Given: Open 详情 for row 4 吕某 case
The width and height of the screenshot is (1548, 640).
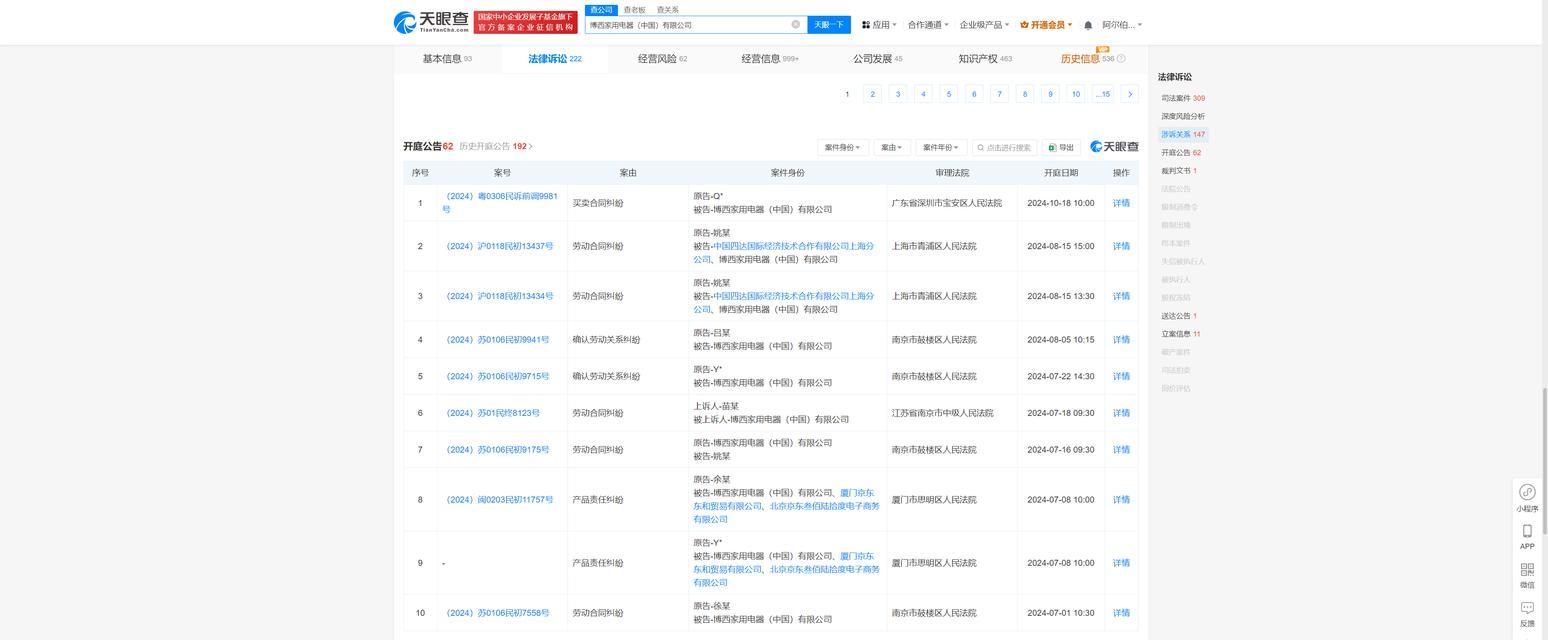Looking at the screenshot, I should [x=1121, y=340].
